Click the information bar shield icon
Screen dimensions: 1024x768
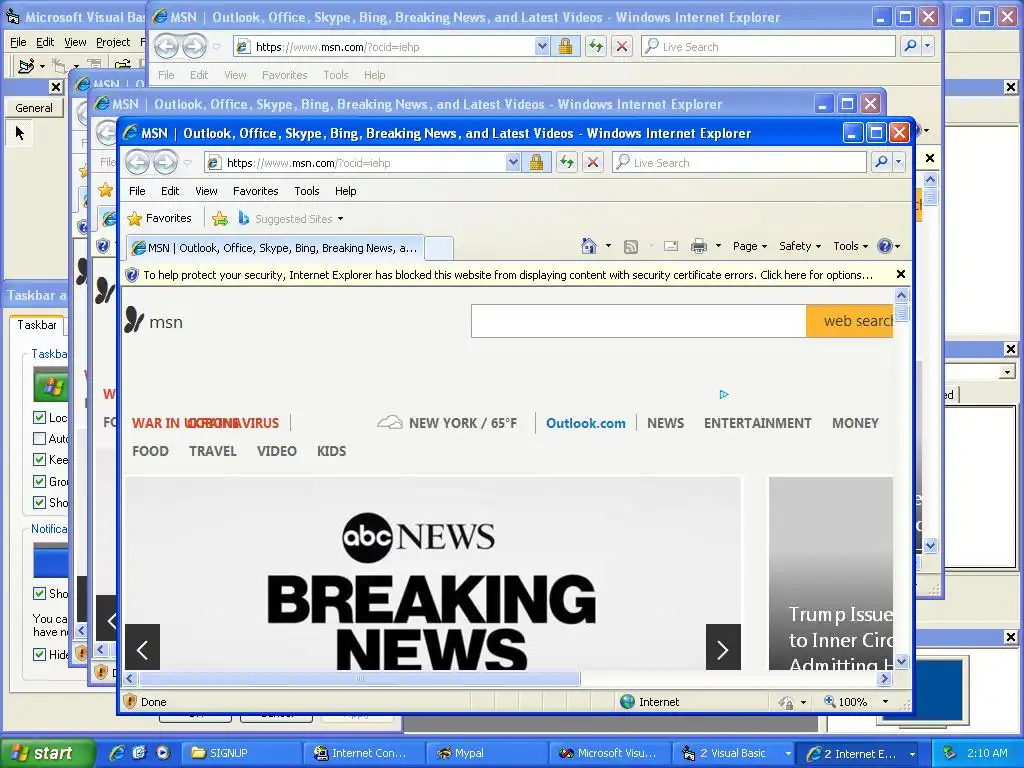point(131,275)
